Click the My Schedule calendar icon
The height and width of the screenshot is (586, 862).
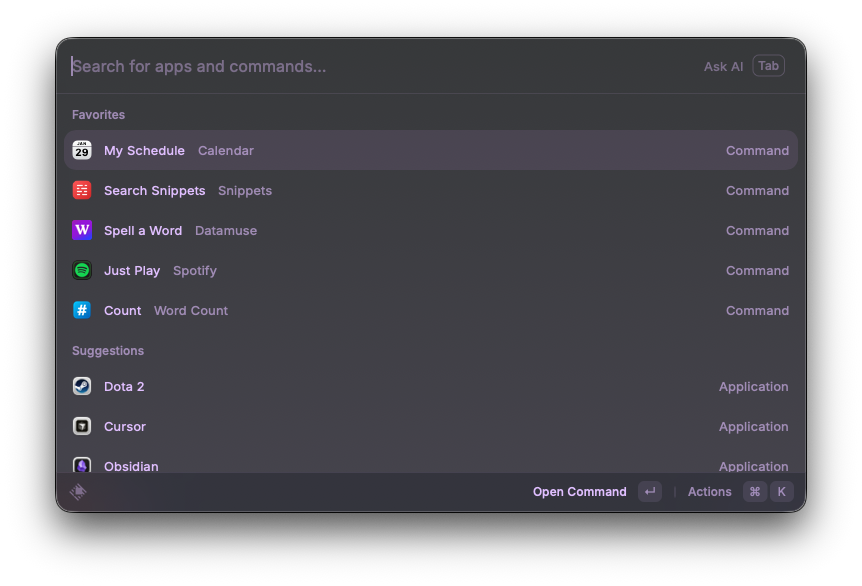(82, 150)
